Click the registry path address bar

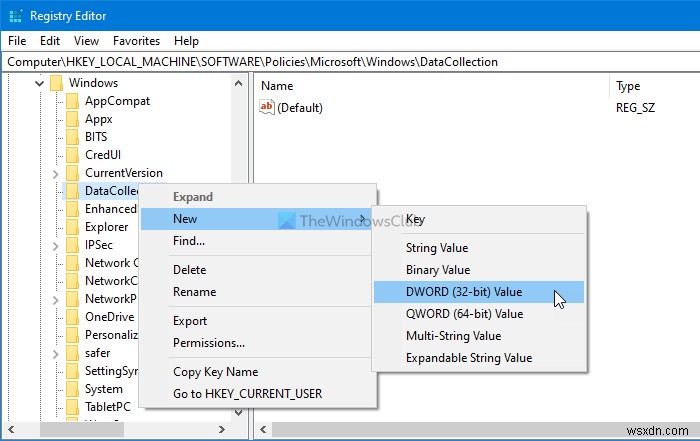pyautogui.click(x=350, y=62)
